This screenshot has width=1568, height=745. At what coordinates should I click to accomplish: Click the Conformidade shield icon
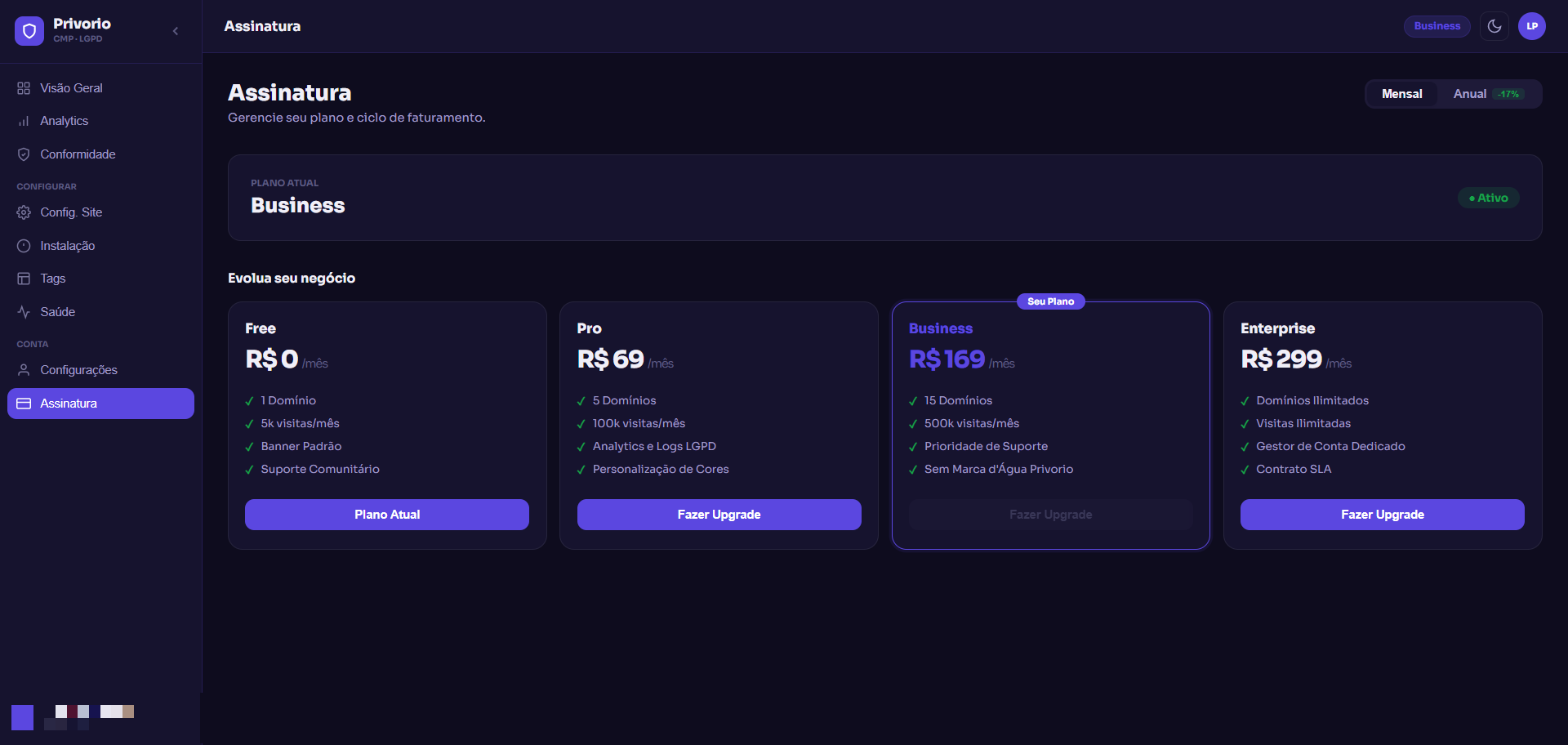point(24,154)
